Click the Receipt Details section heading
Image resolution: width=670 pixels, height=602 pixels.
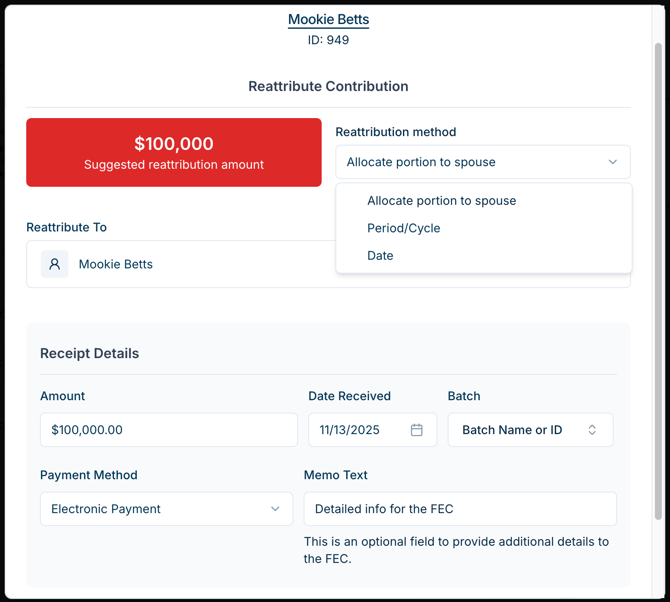click(x=89, y=354)
